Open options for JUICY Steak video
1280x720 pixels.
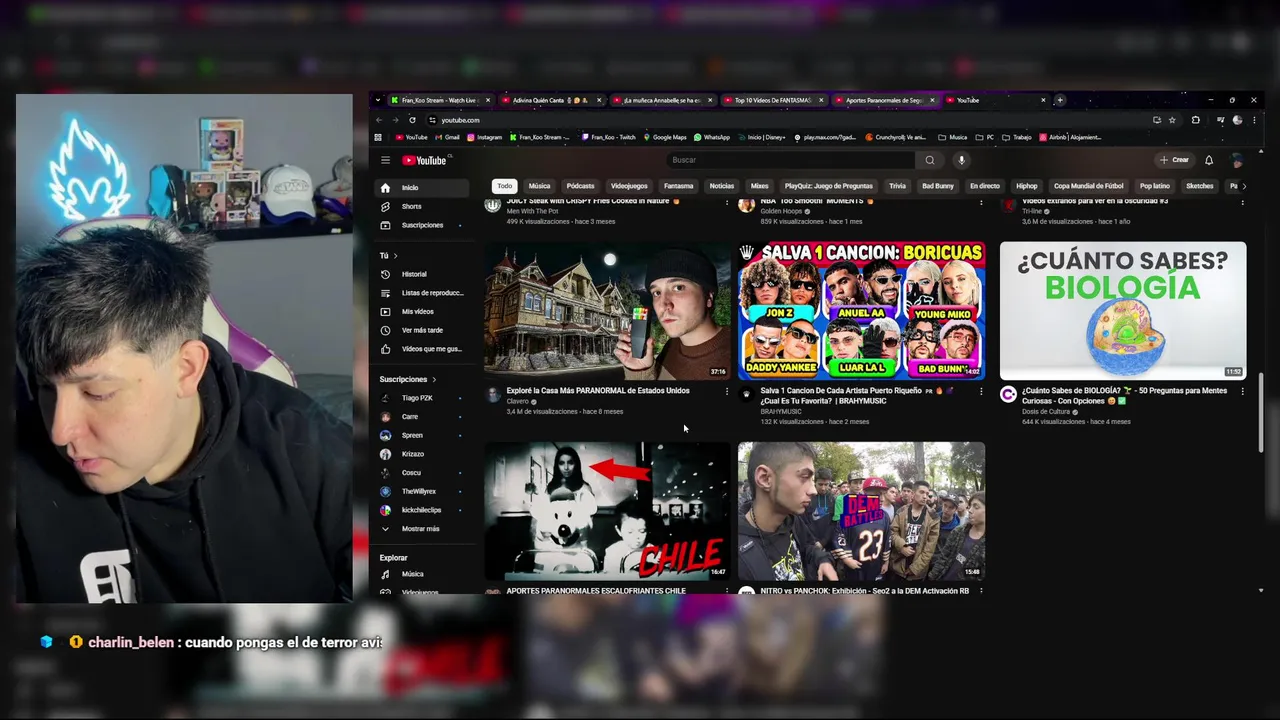point(727,201)
